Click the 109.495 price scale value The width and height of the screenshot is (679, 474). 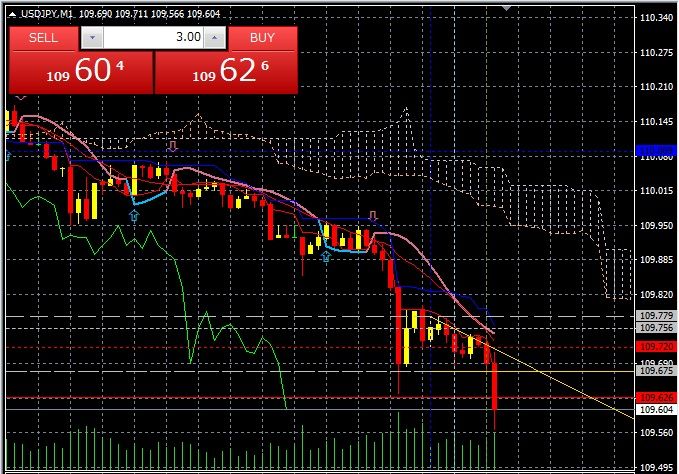656,468
